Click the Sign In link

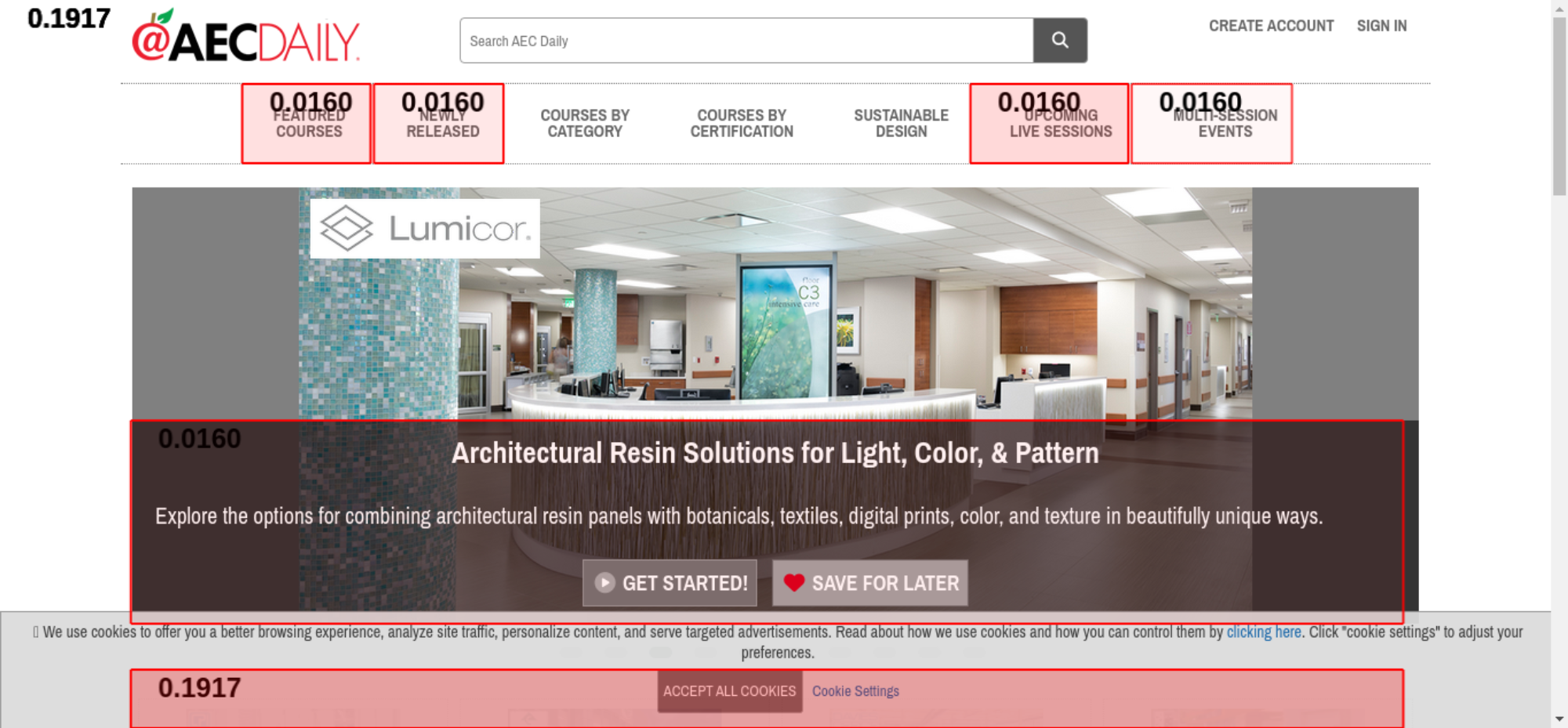pos(1381,26)
